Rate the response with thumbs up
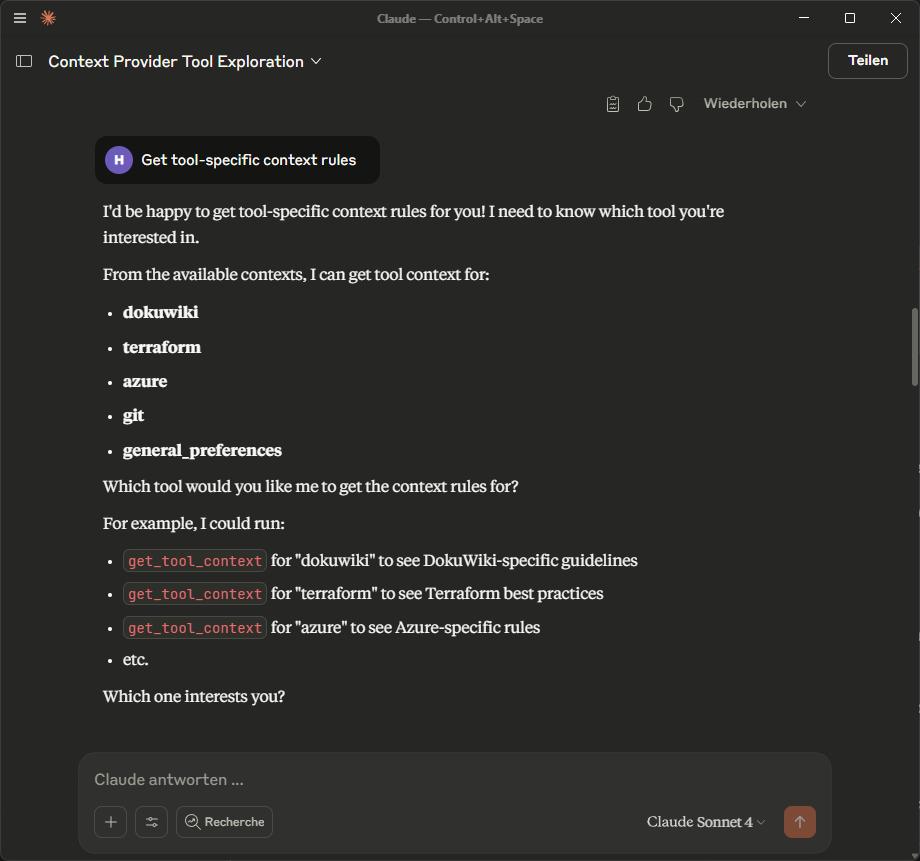Screen dimensions: 920x861 click(644, 103)
